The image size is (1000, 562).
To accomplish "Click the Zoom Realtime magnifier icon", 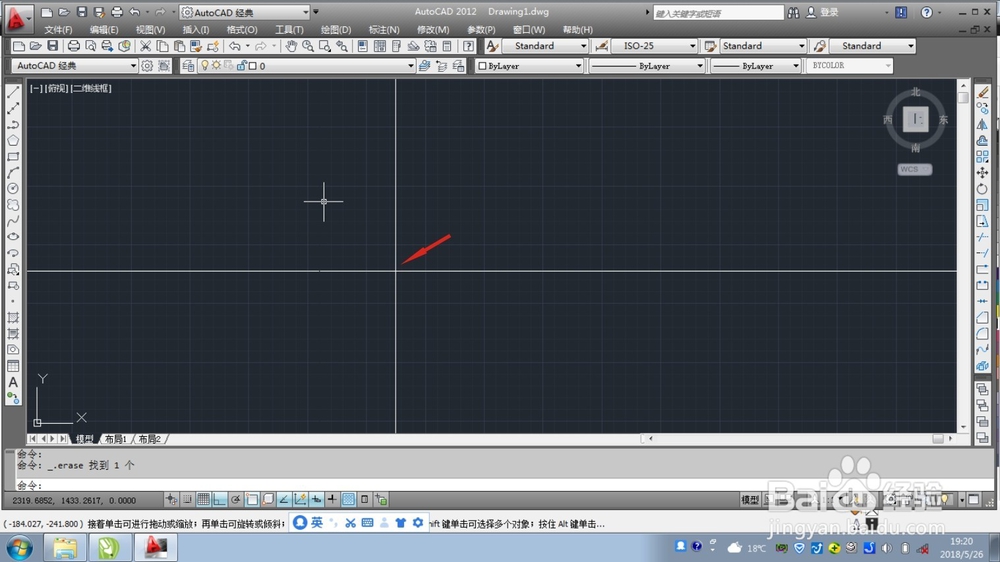I will point(307,46).
